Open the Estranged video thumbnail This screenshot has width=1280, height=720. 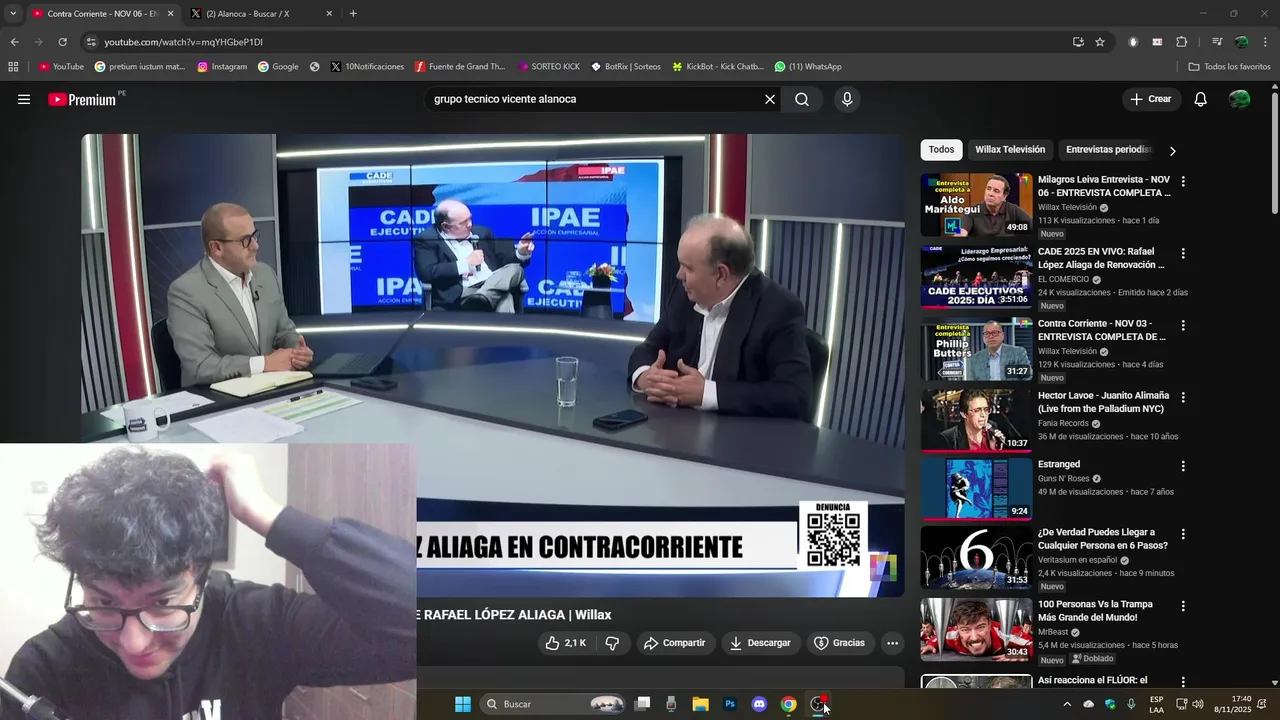pyautogui.click(x=976, y=489)
